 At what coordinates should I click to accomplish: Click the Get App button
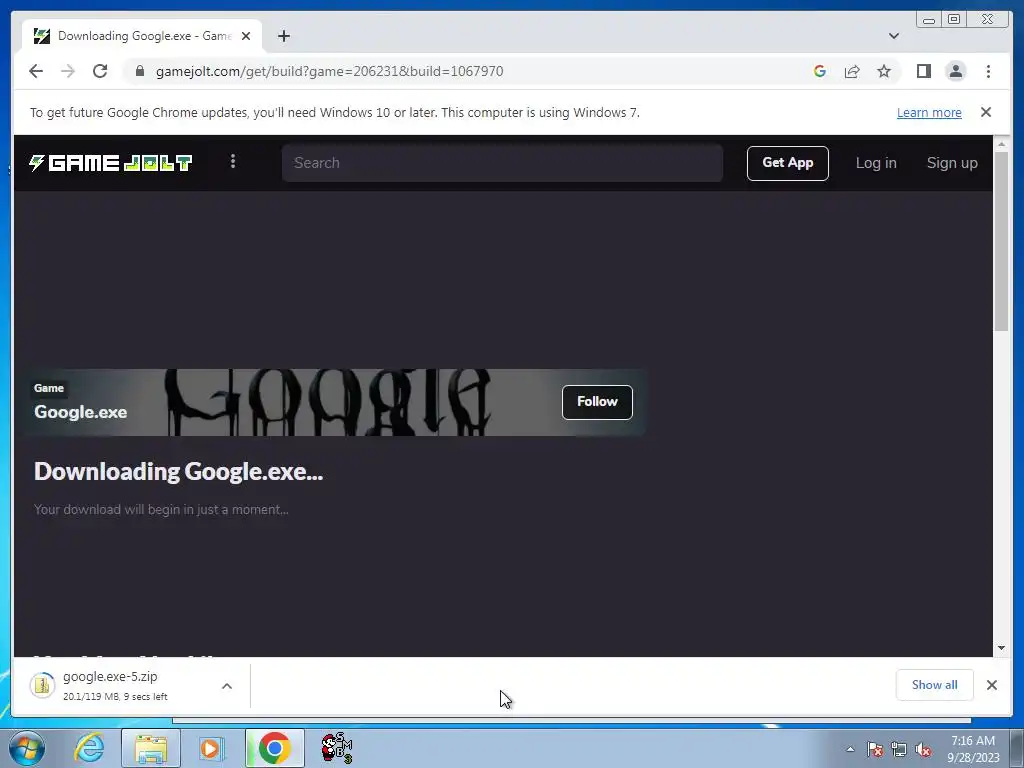point(788,163)
